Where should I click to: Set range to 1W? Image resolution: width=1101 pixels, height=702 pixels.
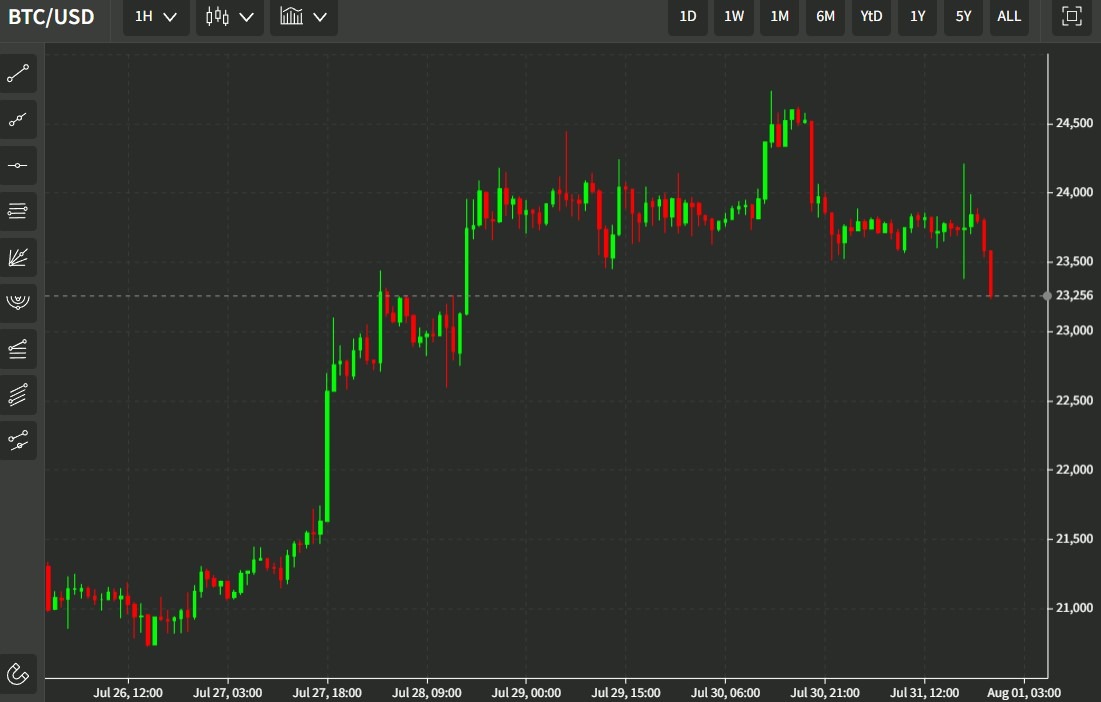pyautogui.click(x=734, y=16)
